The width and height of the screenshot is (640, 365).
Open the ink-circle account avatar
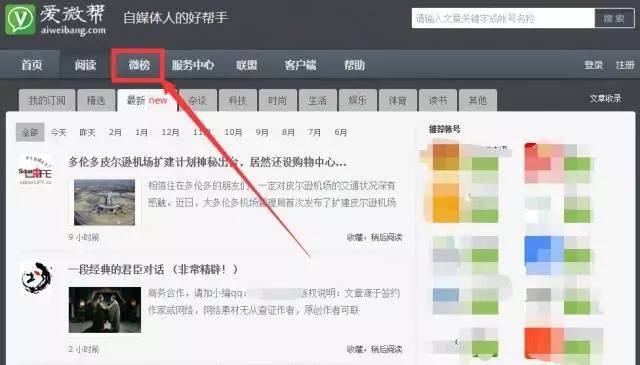click(36, 278)
